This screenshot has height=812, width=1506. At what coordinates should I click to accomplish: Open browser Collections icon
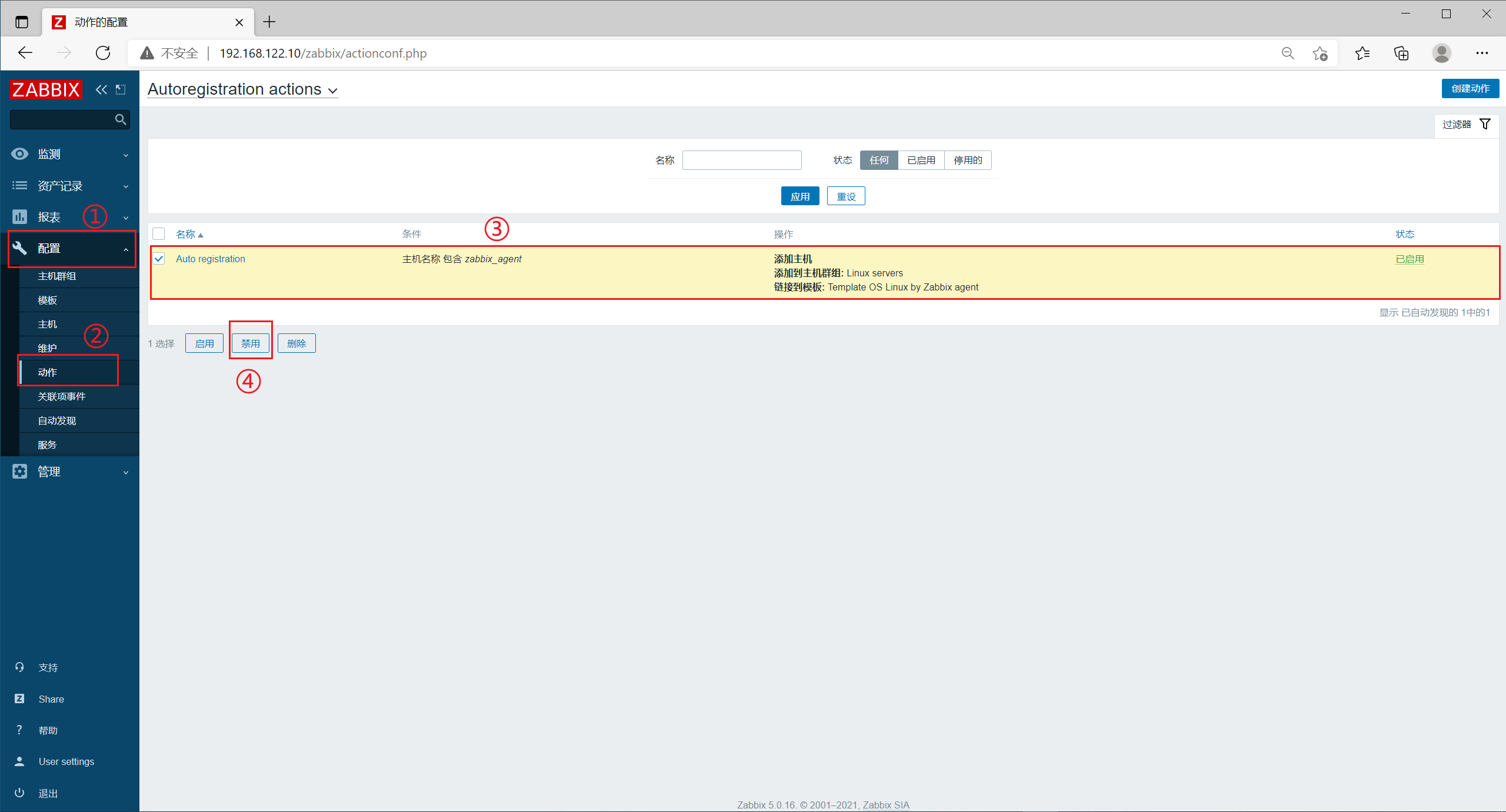tap(1401, 54)
